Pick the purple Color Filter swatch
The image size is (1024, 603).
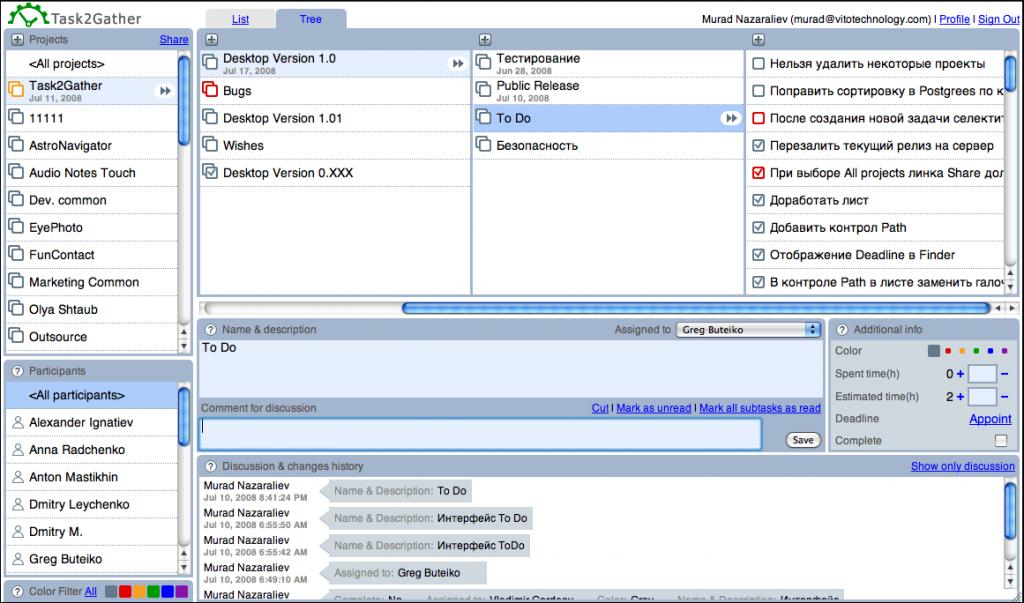182,591
